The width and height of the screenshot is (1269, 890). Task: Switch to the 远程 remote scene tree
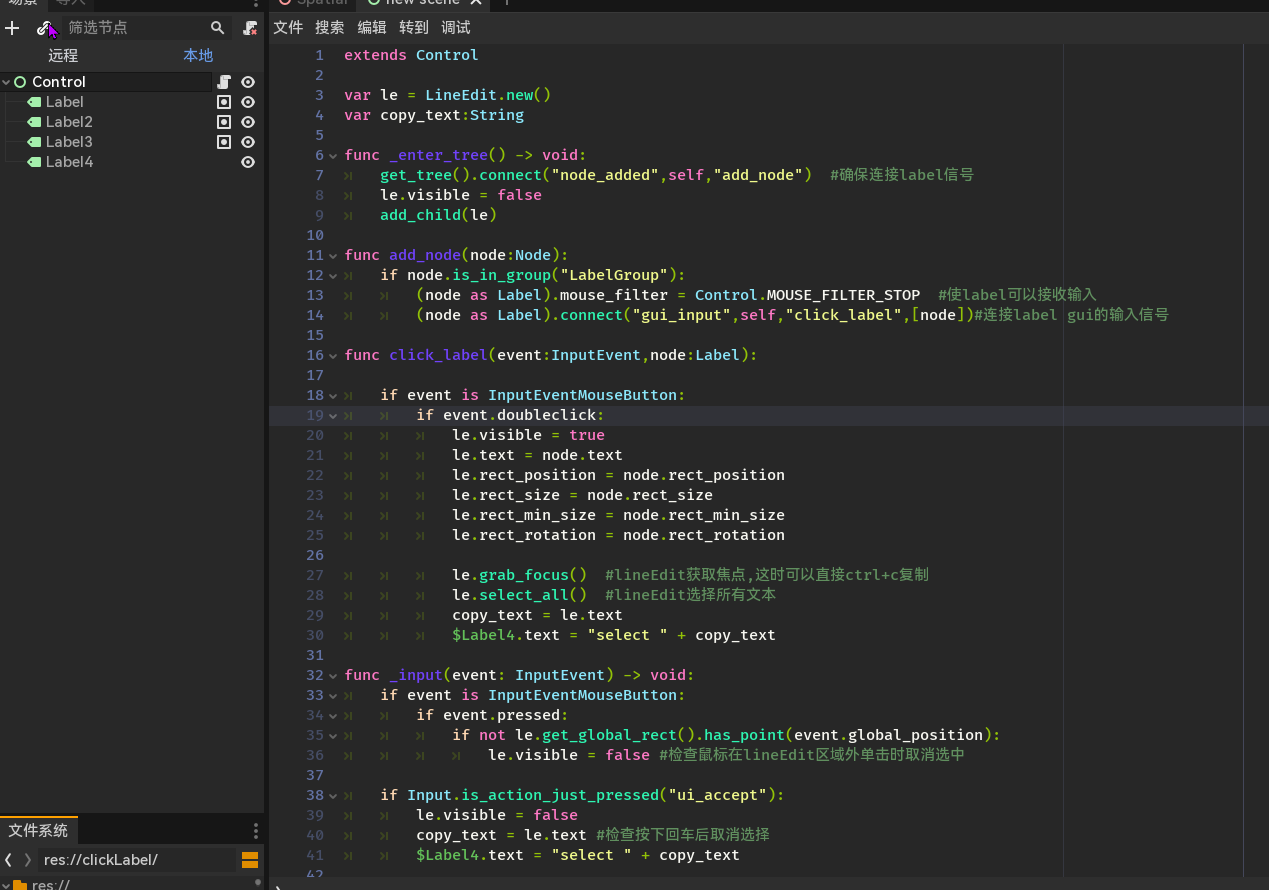click(x=63, y=56)
